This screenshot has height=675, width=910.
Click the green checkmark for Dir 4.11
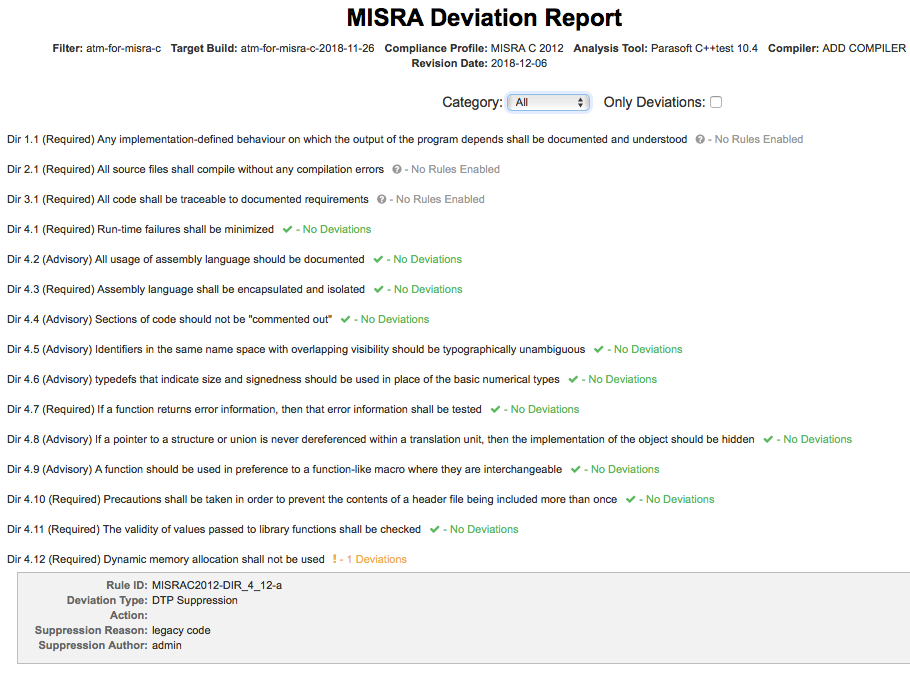pyautogui.click(x=434, y=529)
